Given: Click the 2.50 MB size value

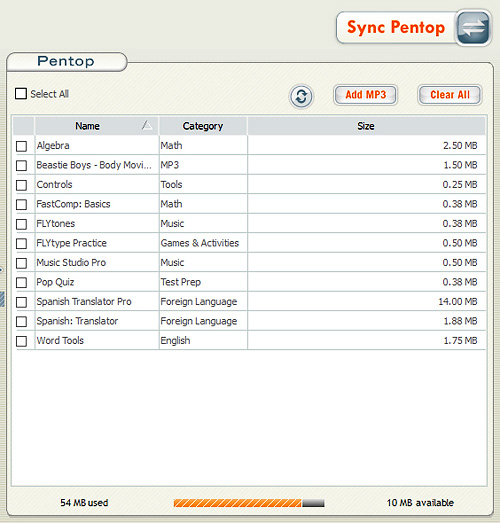Looking at the screenshot, I should (x=460, y=145).
